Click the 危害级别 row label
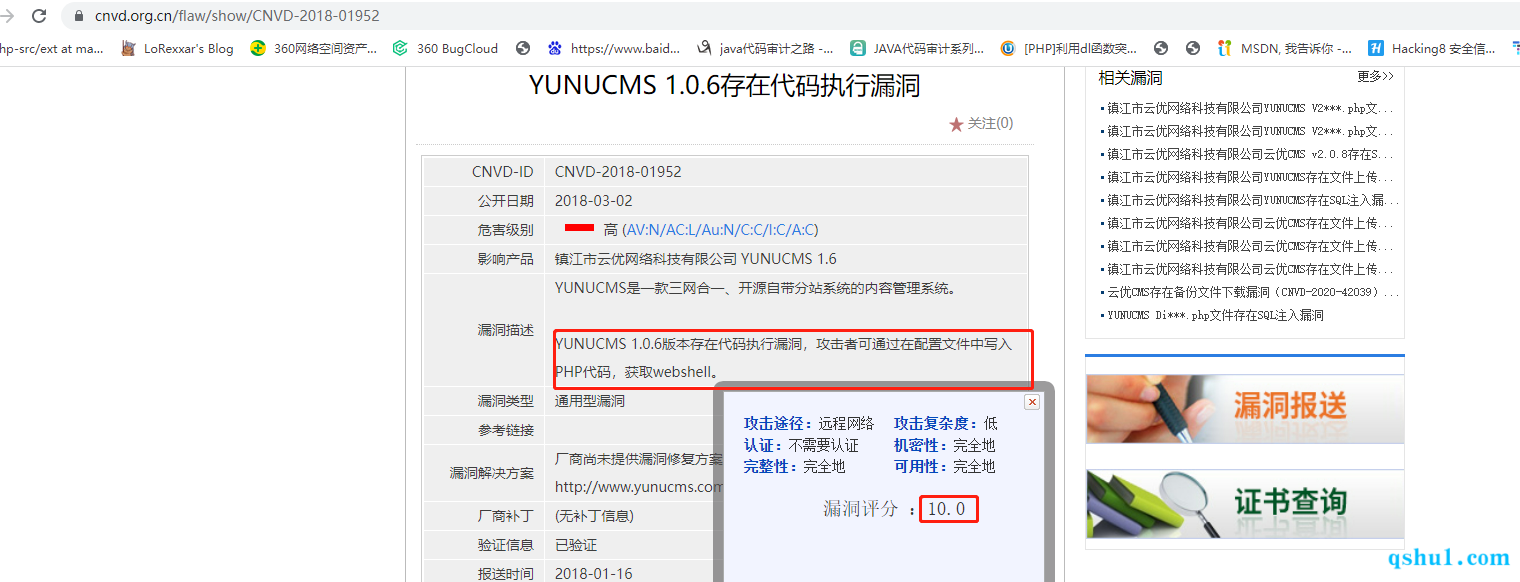1520x582 pixels. (506, 230)
